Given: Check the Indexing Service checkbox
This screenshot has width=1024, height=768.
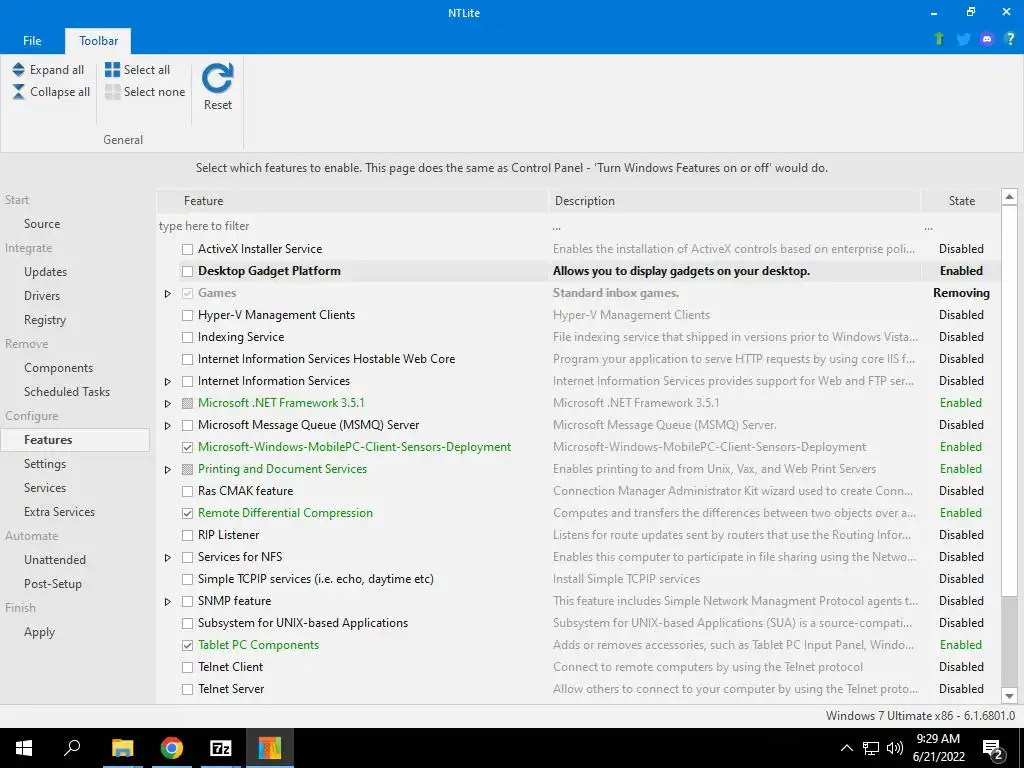Looking at the screenshot, I should [187, 337].
